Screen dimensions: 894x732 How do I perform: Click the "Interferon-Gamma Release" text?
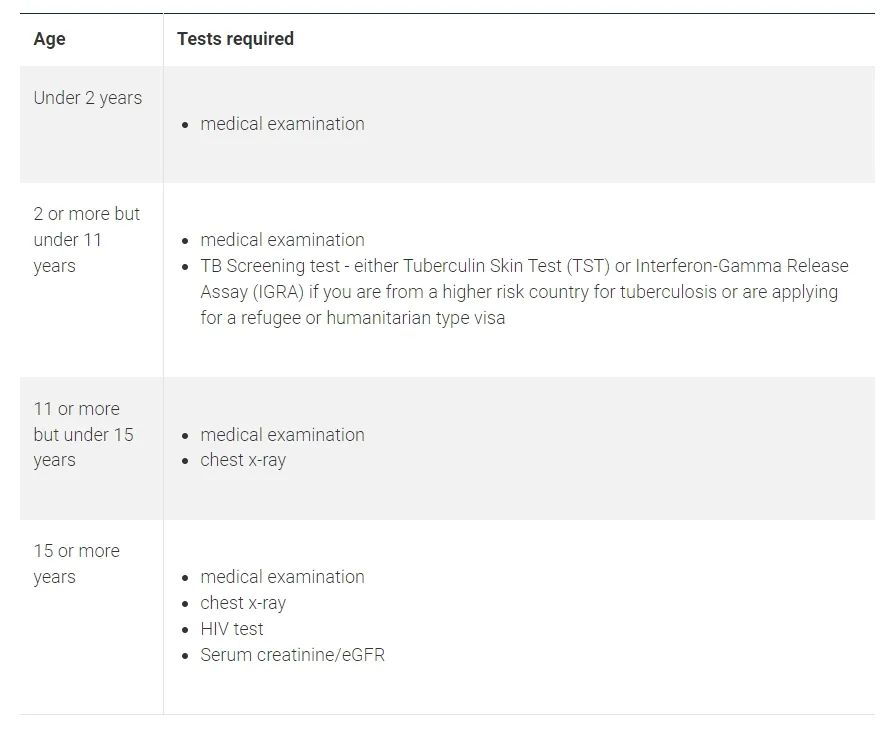[x=740, y=266]
